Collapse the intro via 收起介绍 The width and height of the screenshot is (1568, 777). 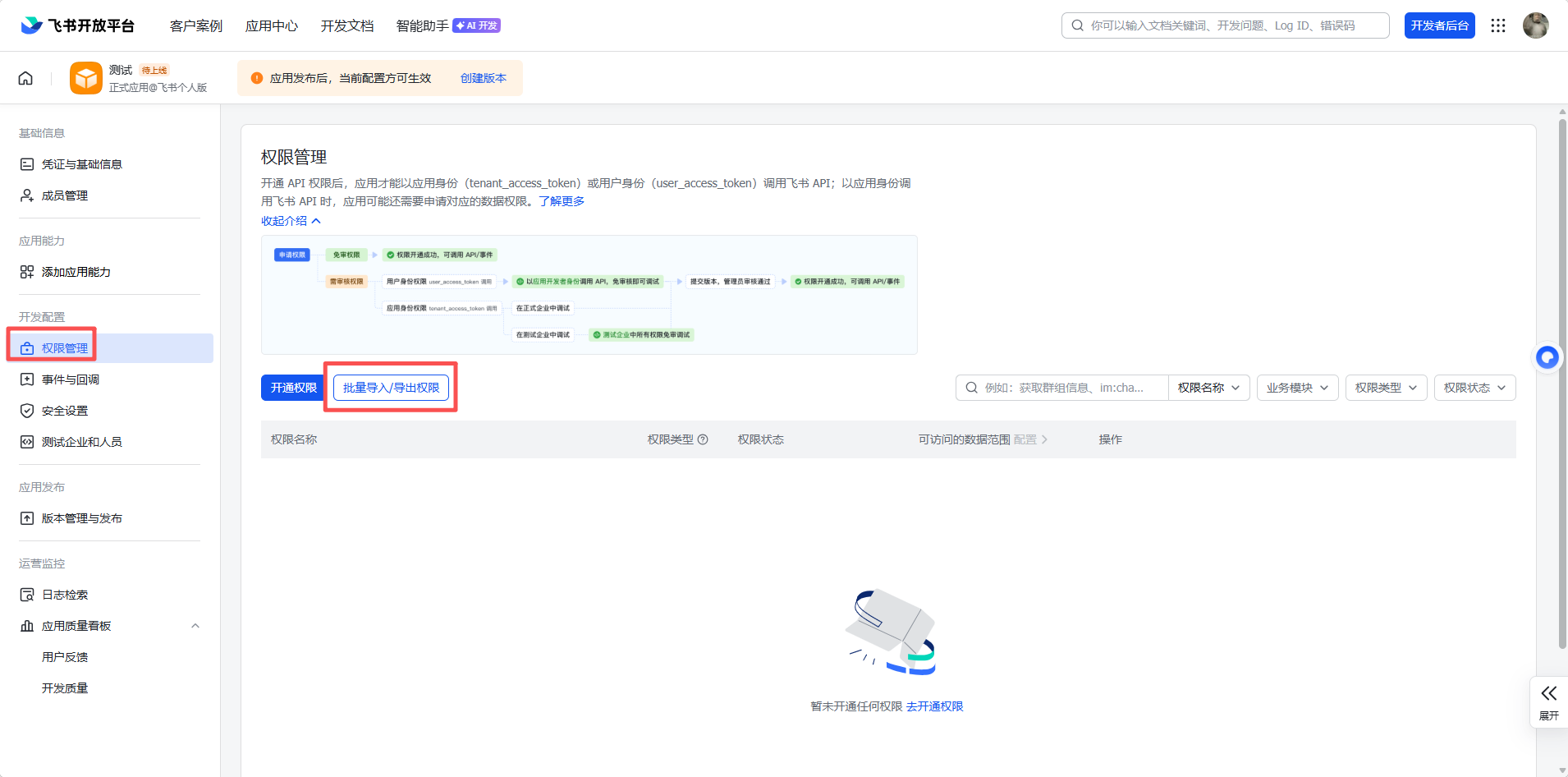point(291,221)
